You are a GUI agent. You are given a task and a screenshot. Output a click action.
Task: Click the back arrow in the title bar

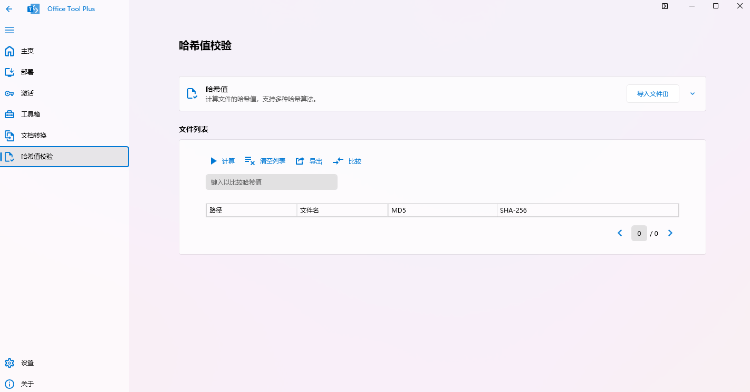[x=9, y=9]
